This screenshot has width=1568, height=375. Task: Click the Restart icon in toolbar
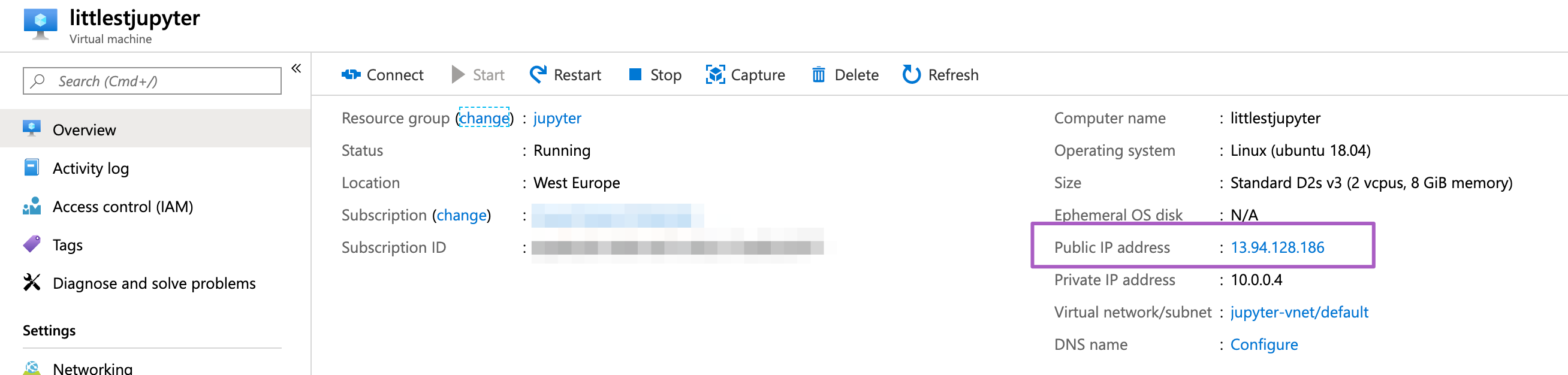[x=538, y=75]
